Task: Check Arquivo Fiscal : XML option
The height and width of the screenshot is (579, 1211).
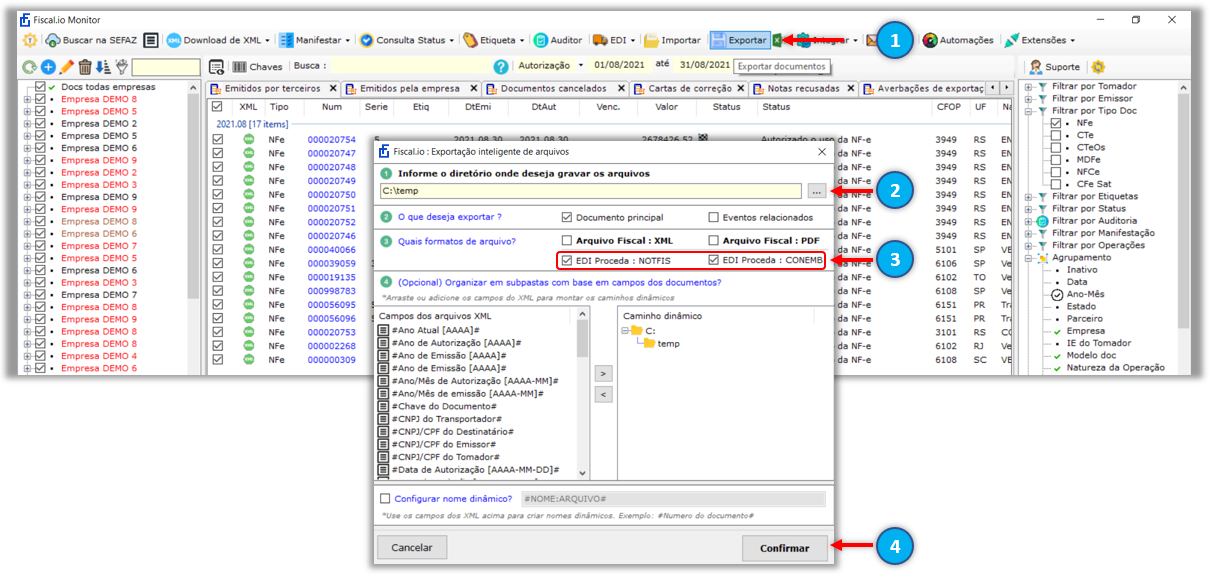Action: (567, 240)
